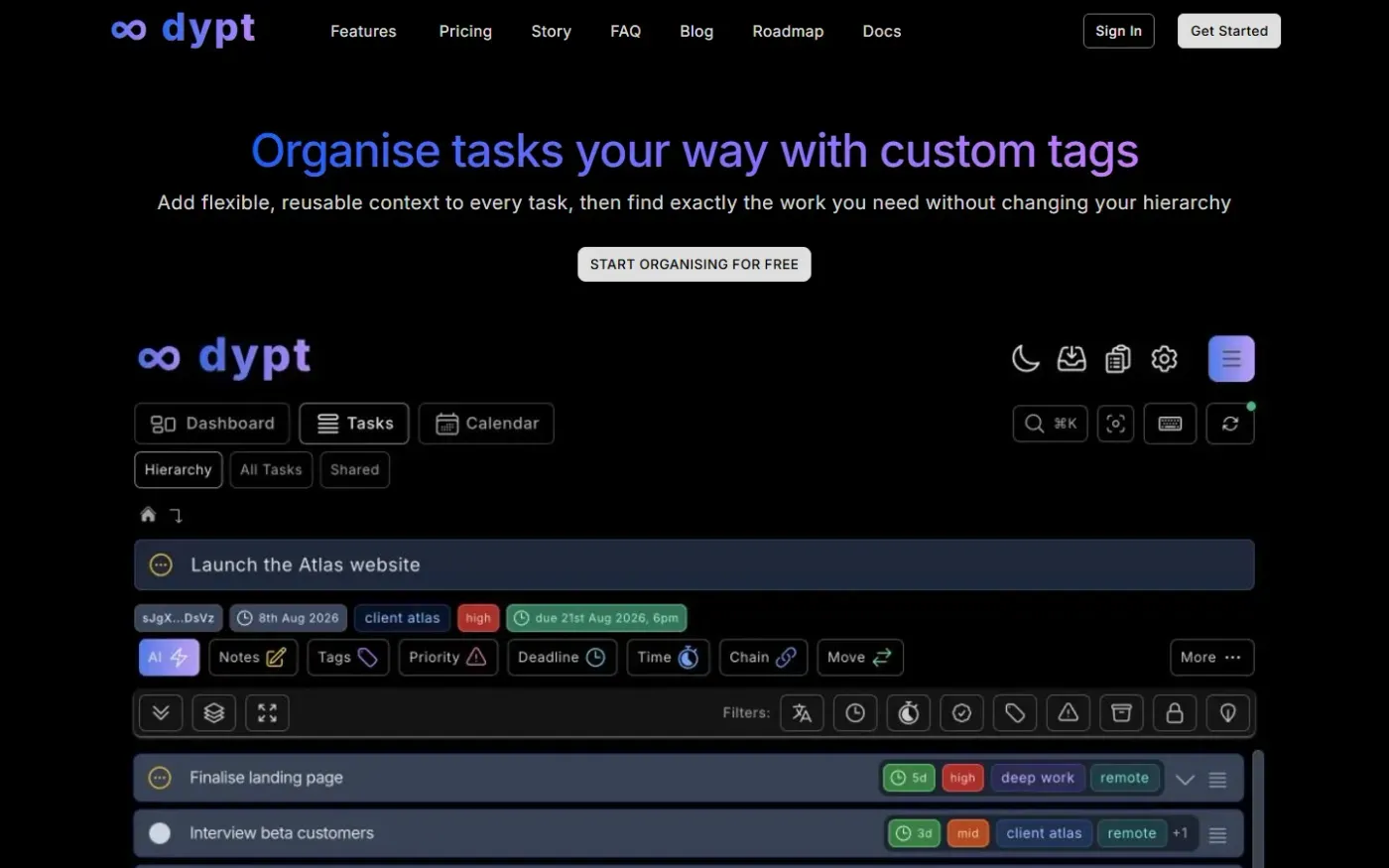This screenshot has height=868, width=1389.
Task: Expand all with double chevron icon
Action: pyautogui.click(x=161, y=712)
